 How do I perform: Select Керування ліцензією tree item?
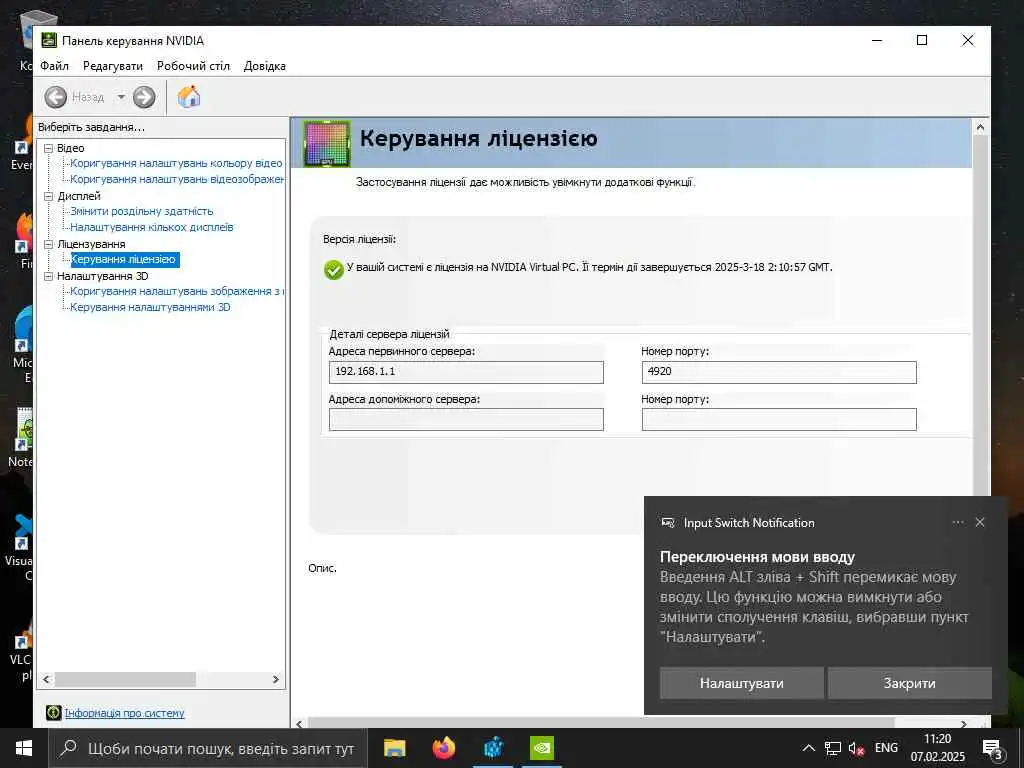[123, 259]
